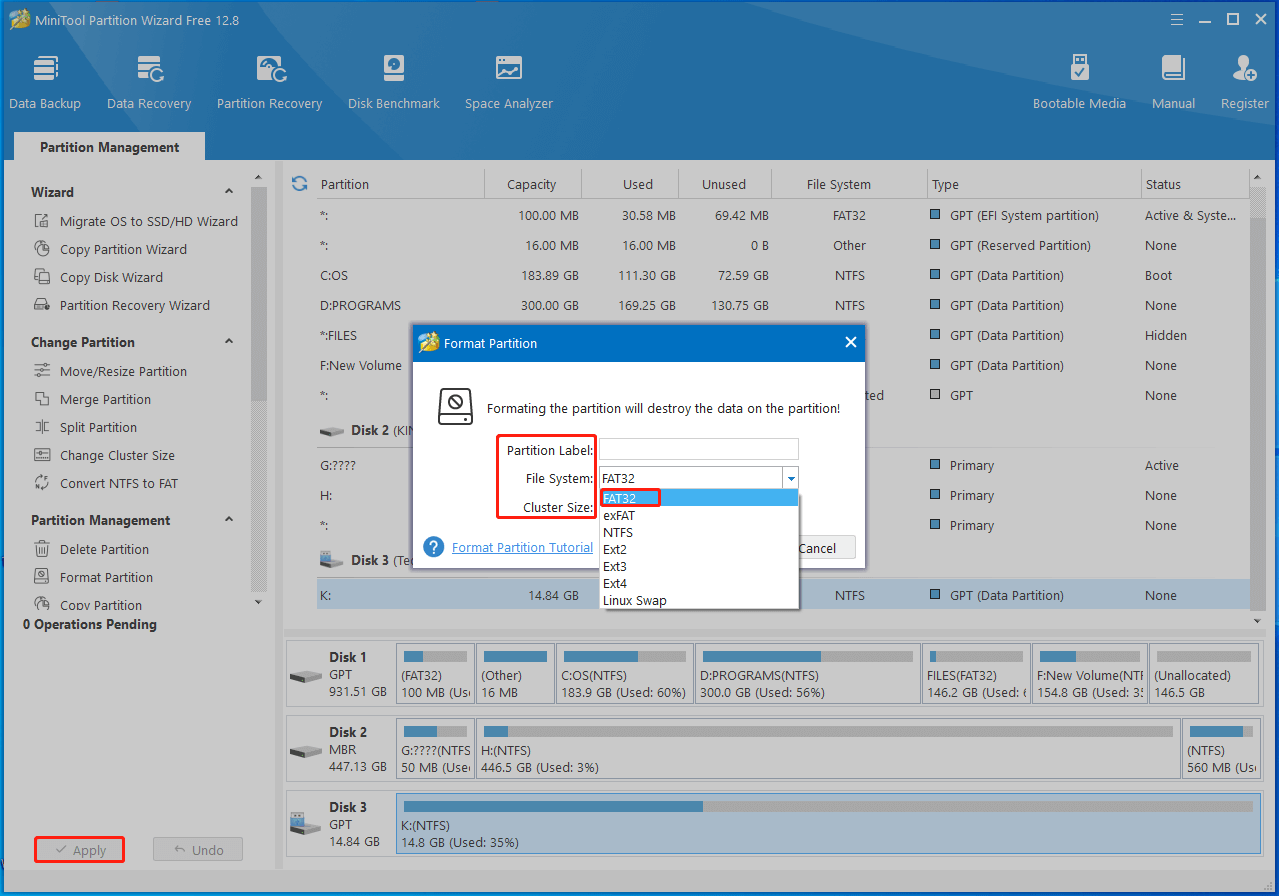Choose Ext4 in file system list
The height and width of the screenshot is (896, 1279).
click(698, 583)
